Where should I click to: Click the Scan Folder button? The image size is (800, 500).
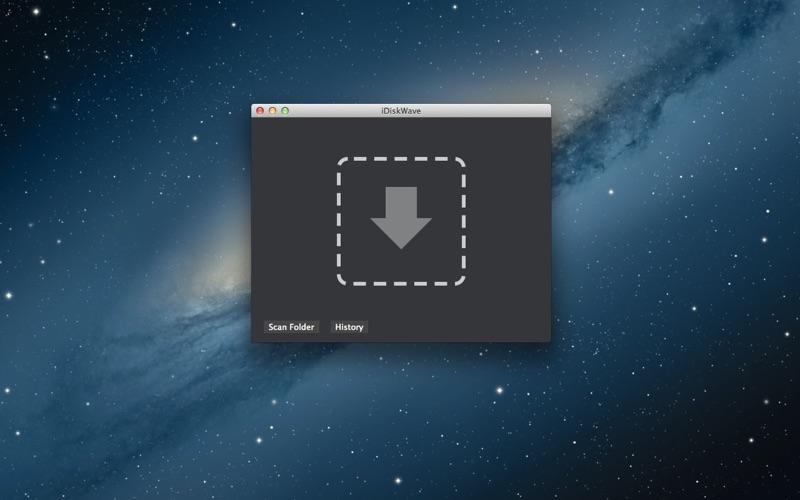(x=291, y=327)
